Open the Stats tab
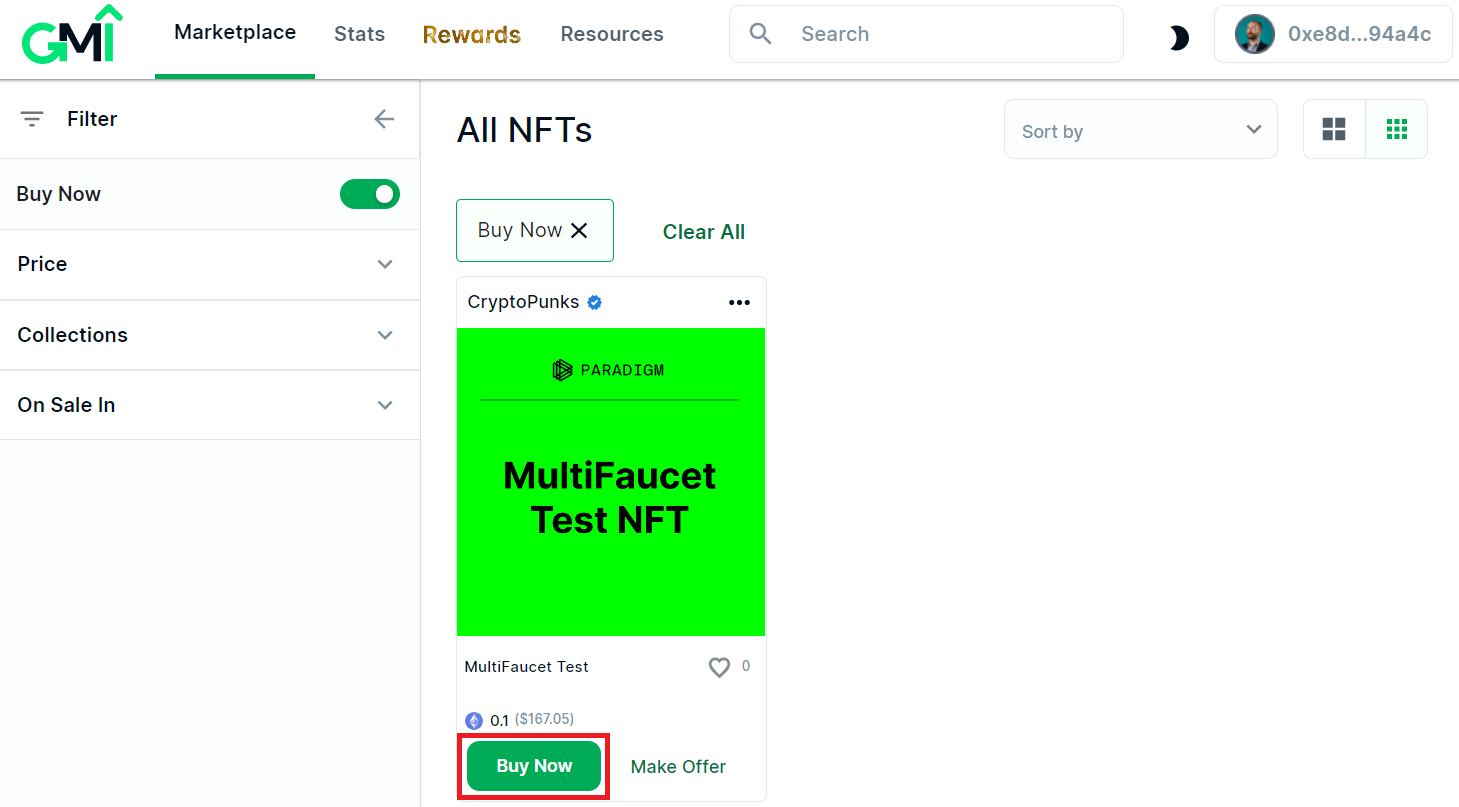This screenshot has height=807, width=1459. coord(359,34)
